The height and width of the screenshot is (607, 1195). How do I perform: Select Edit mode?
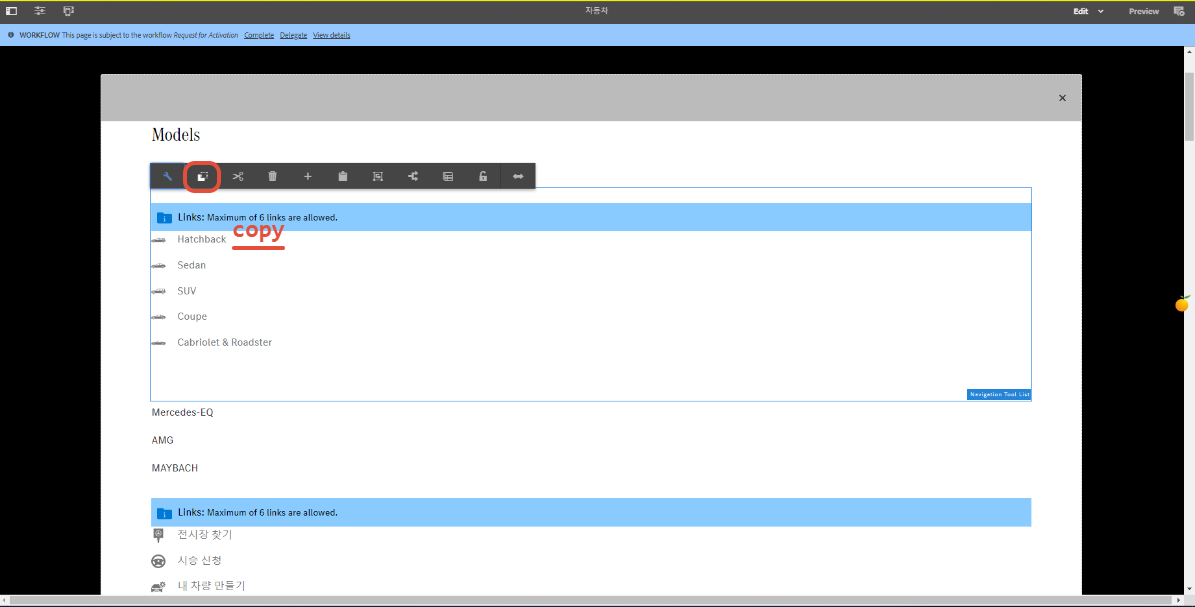pyautogui.click(x=1081, y=11)
